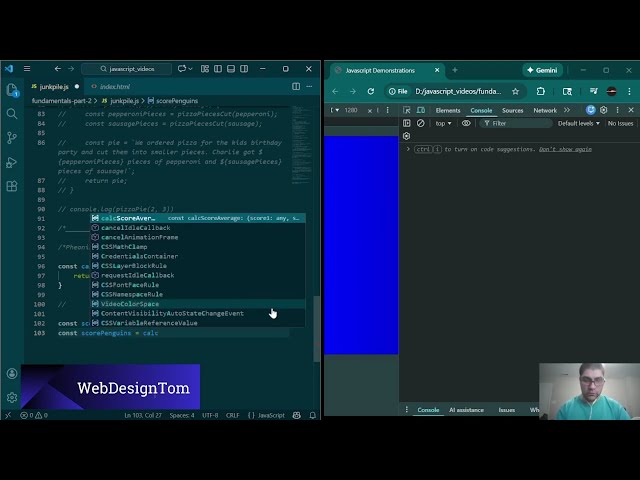The height and width of the screenshot is (480, 640).
Task: Toggle bottom panel visibility in VS Code
Action: click(x=231, y=69)
